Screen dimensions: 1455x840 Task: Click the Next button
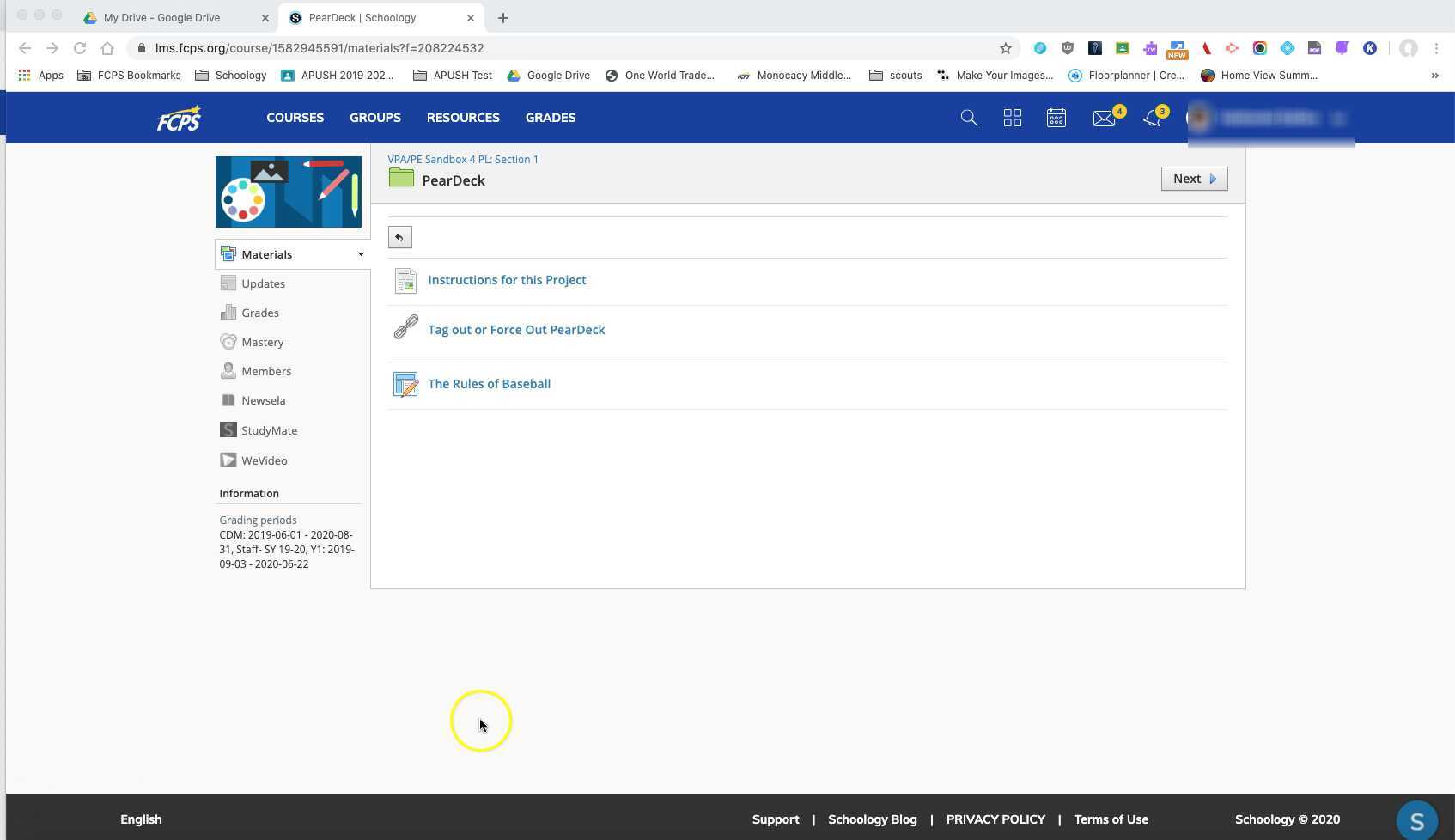pyautogui.click(x=1194, y=179)
